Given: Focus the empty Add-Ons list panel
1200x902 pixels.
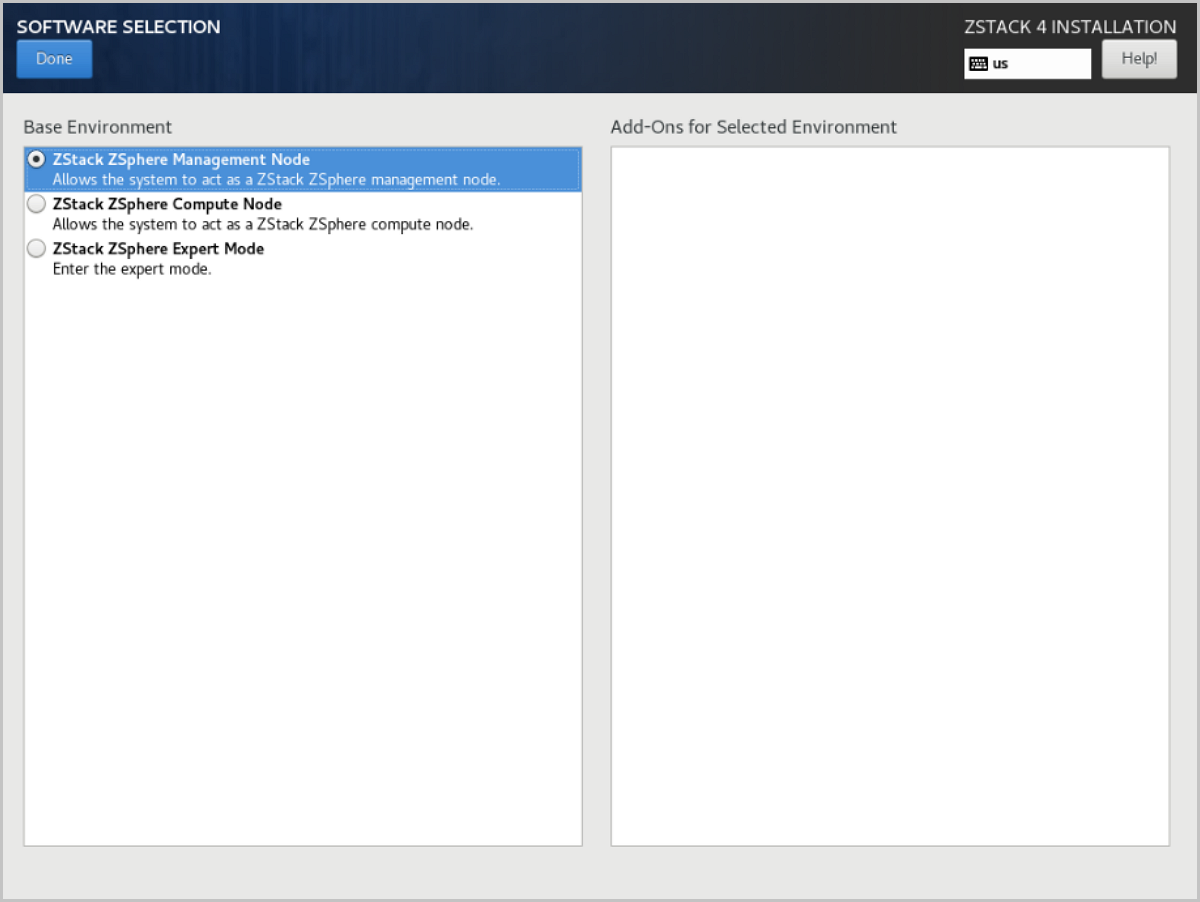Looking at the screenshot, I should coord(890,496).
